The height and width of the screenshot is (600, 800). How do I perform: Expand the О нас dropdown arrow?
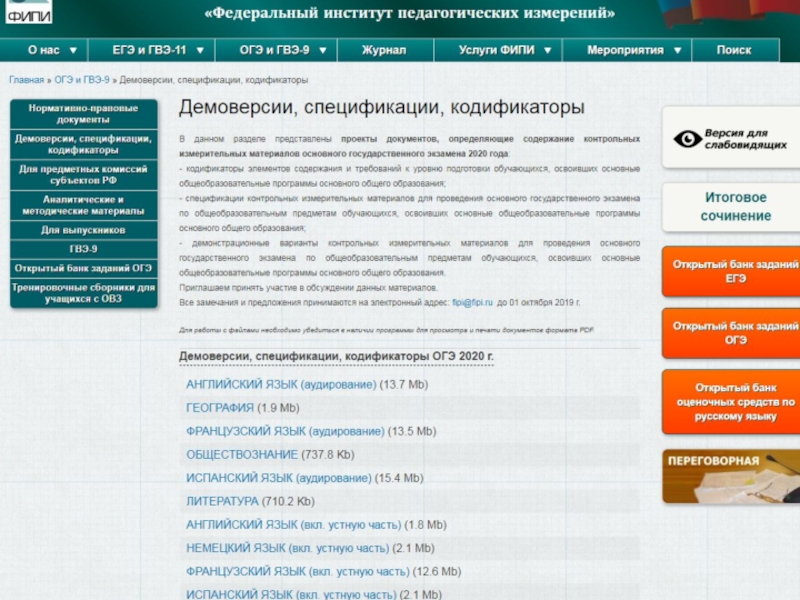(73, 51)
